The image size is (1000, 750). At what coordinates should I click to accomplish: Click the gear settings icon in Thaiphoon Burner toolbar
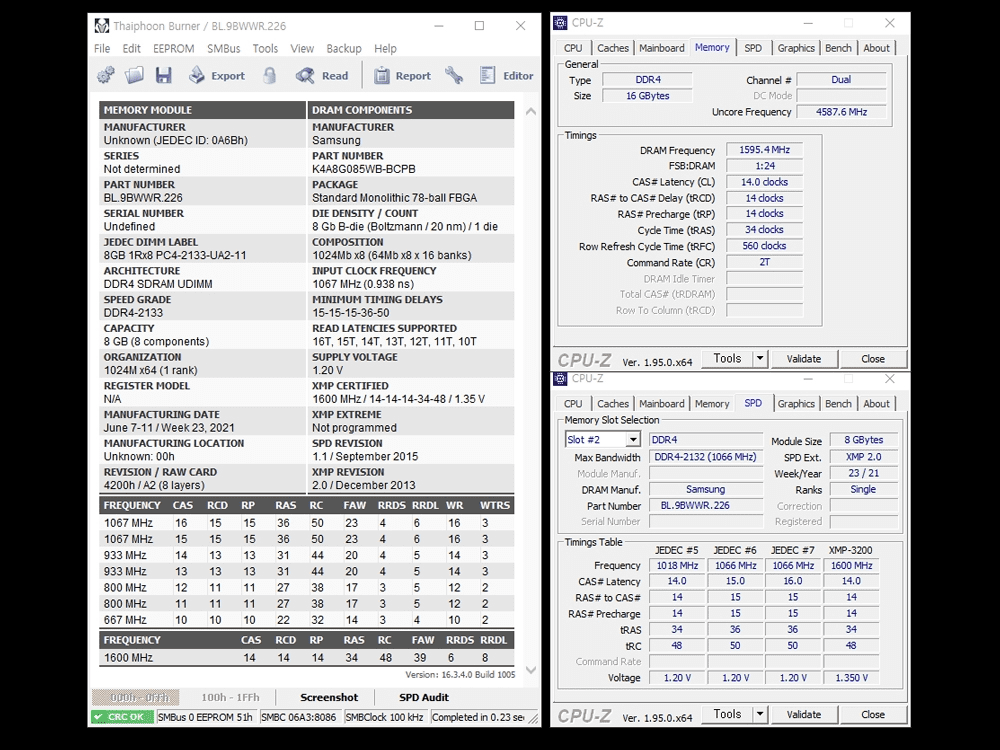[106, 75]
